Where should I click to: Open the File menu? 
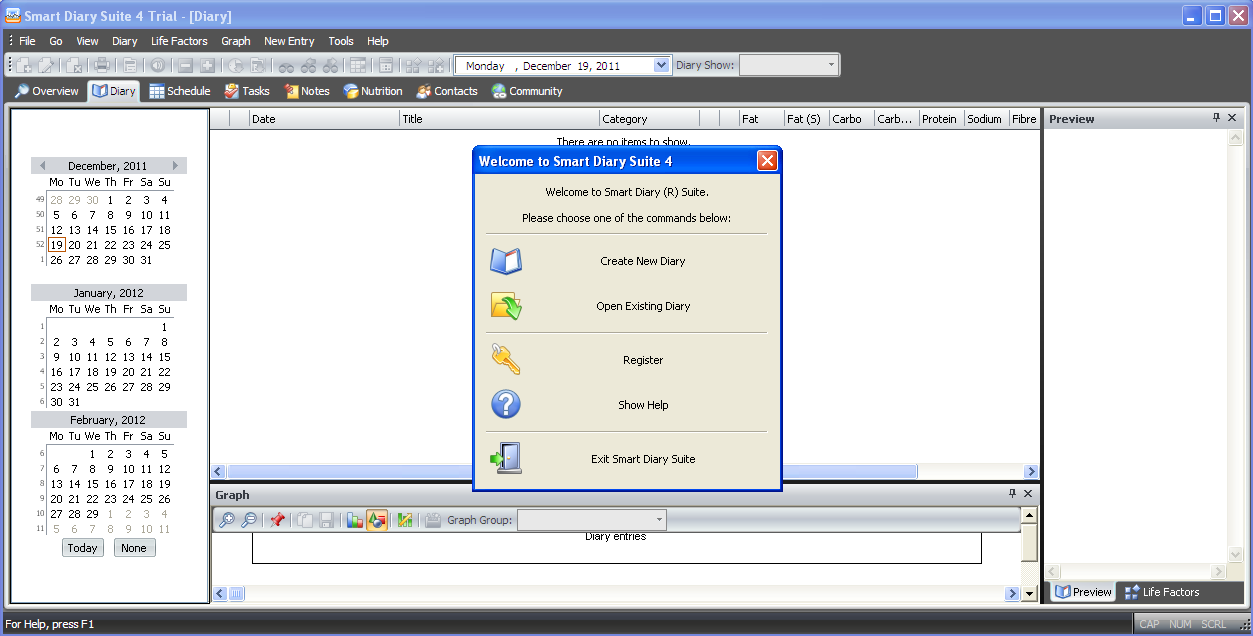[x=27, y=41]
